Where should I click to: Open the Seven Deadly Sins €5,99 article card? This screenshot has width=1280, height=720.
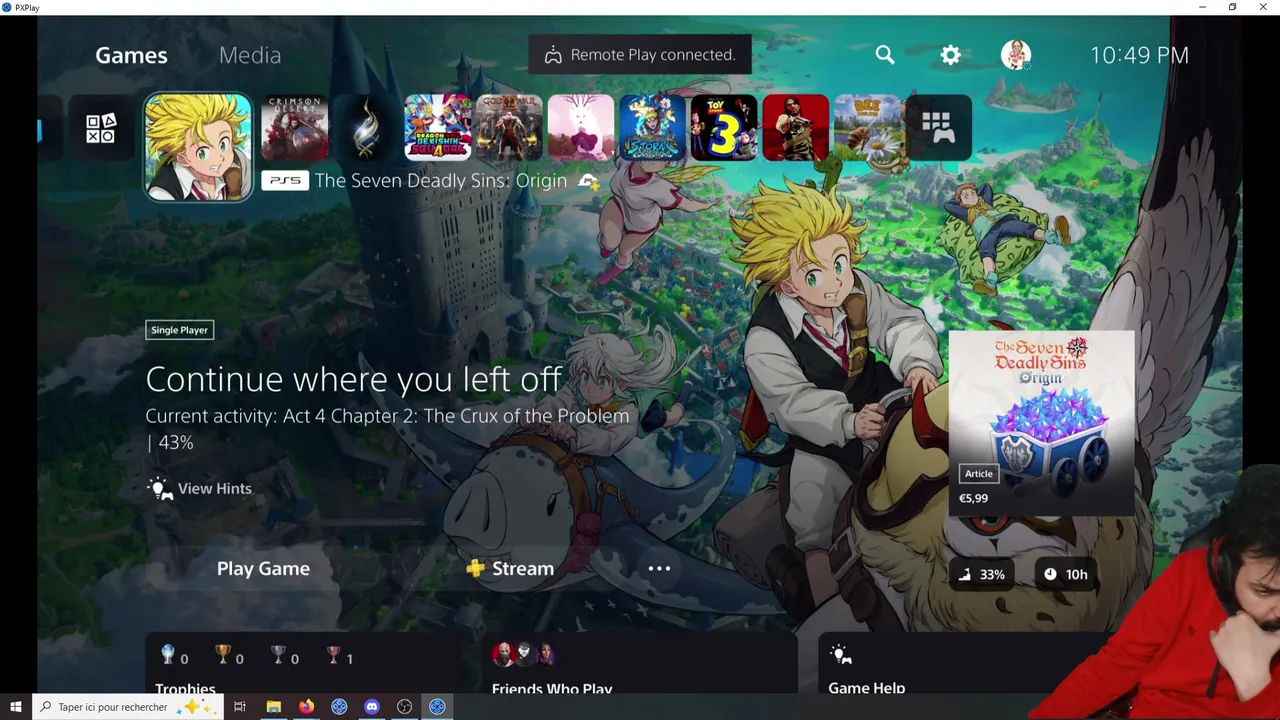[x=1041, y=423]
